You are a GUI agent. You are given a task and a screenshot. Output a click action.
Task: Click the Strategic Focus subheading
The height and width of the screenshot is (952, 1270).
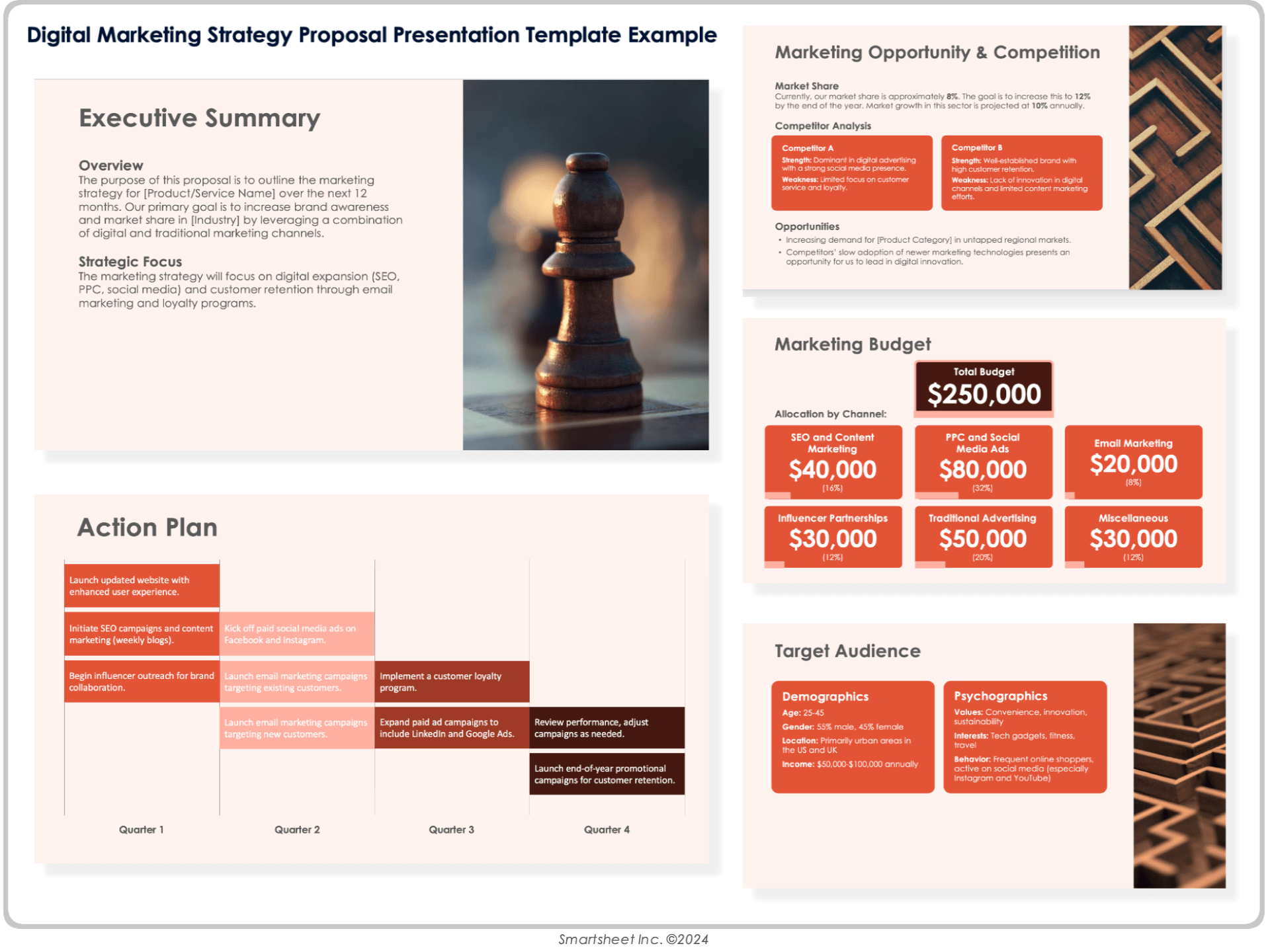[130, 261]
